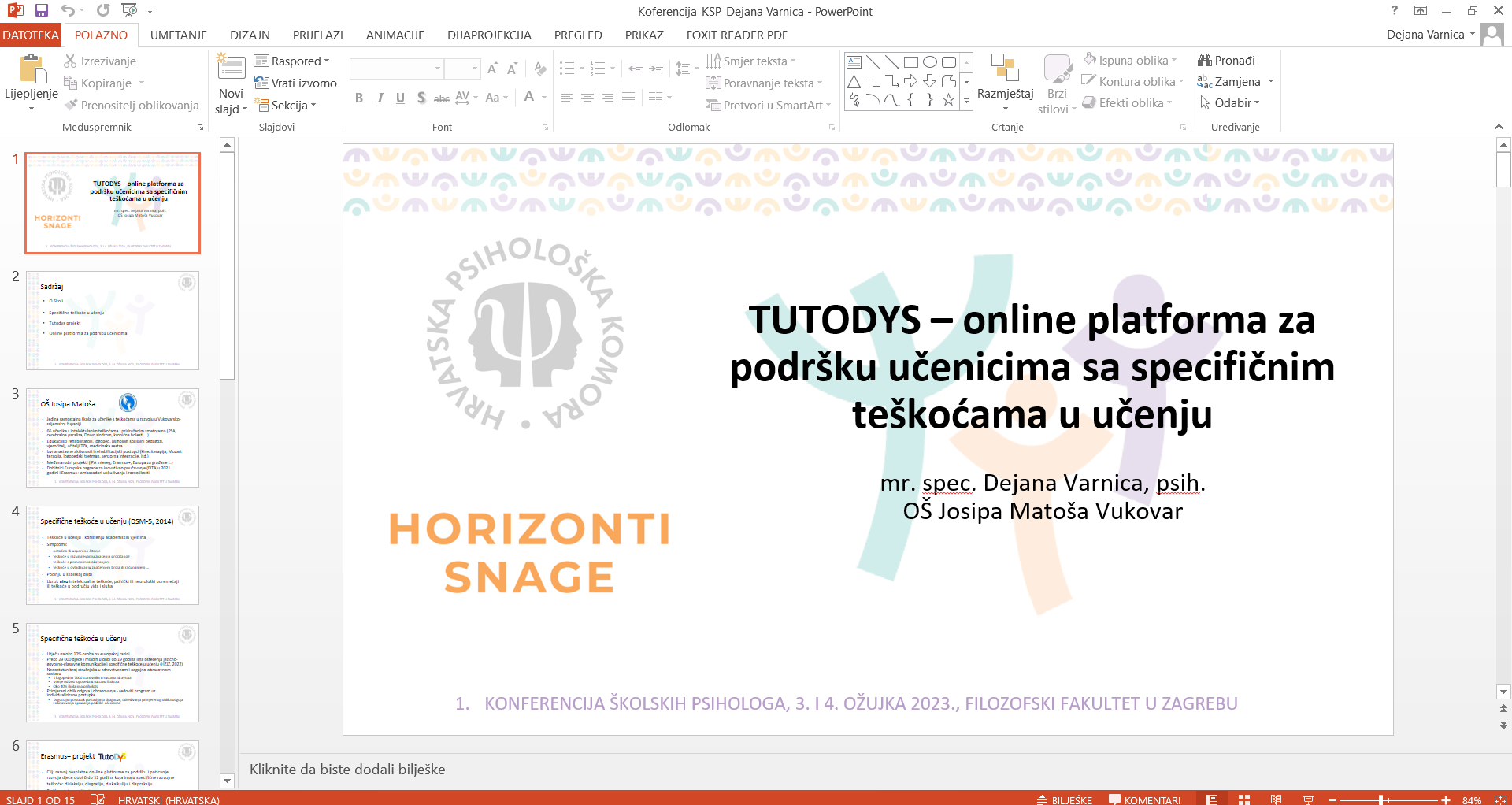1512x805 pixels.
Task: Expand shapes gallery More arrow
Action: 966,100
